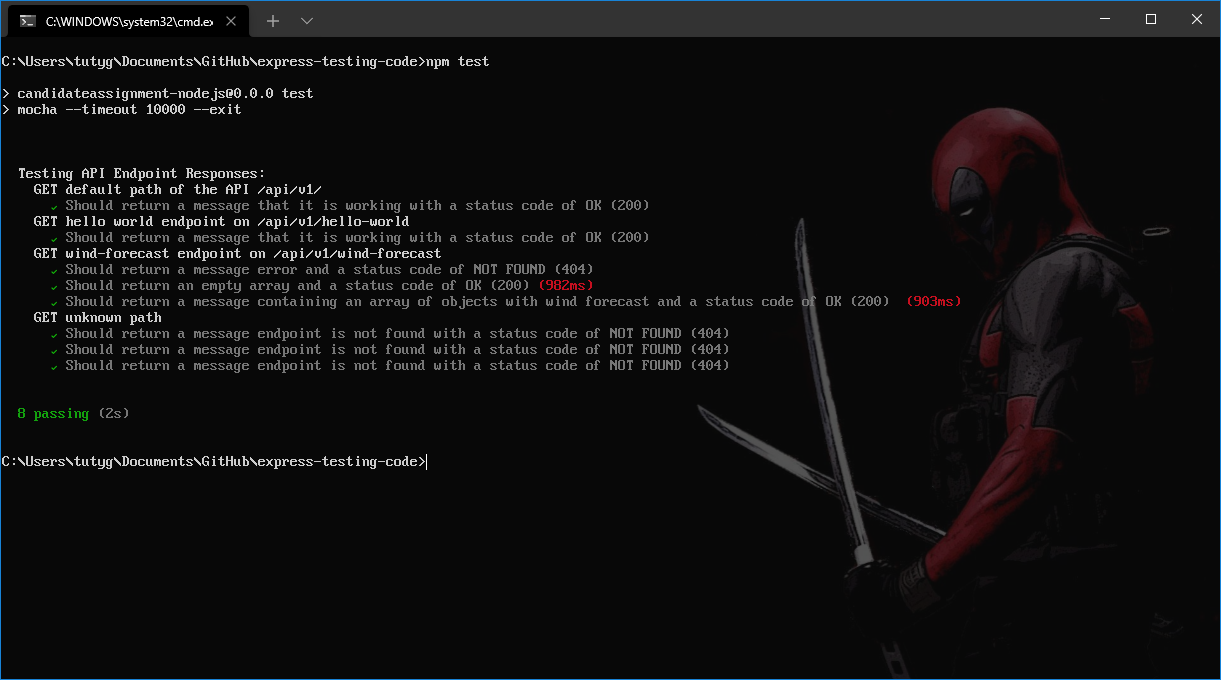The height and width of the screenshot is (680, 1221).
Task: Click 'Should return an empty array' test line
Action: pos(297,286)
